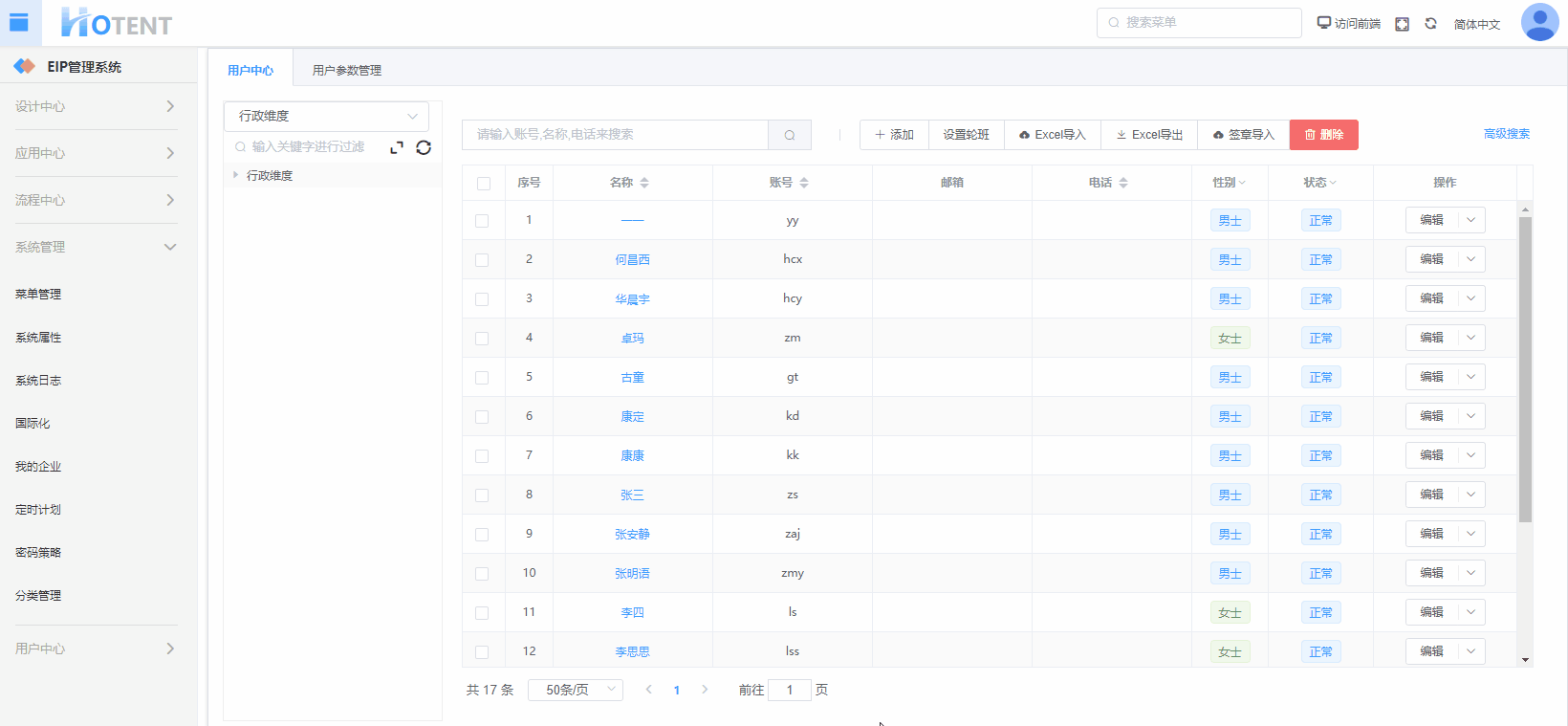
Task: Open the 行政维度 dimension dropdown
Action: click(x=326, y=116)
